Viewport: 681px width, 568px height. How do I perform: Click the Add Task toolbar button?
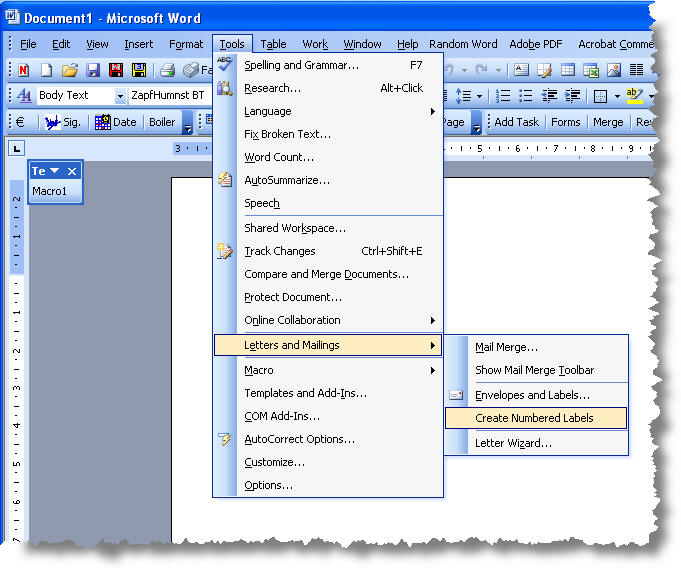tap(516, 122)
